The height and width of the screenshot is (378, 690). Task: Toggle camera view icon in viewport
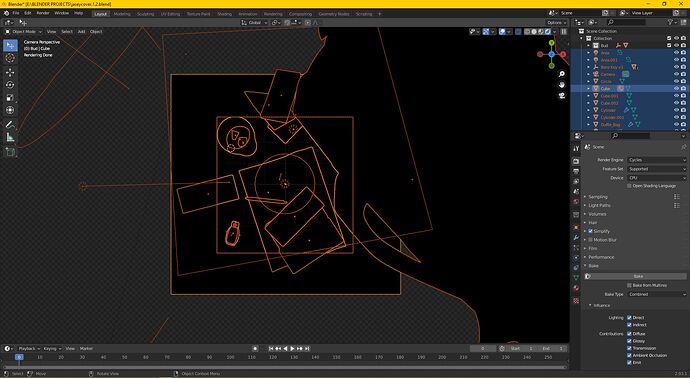point(562,95)
